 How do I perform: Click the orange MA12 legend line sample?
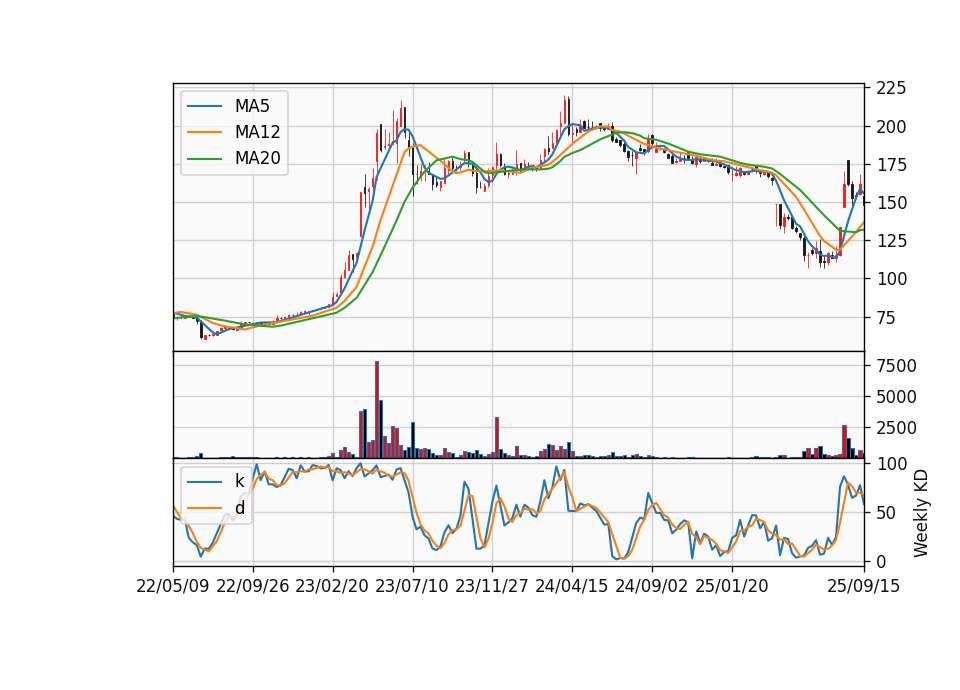204,132
